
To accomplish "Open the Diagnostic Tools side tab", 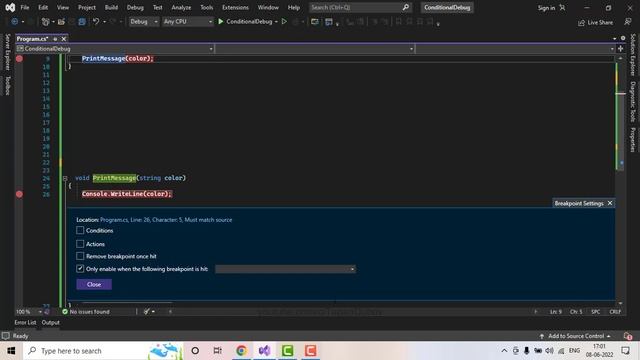I will coord(633,102).
